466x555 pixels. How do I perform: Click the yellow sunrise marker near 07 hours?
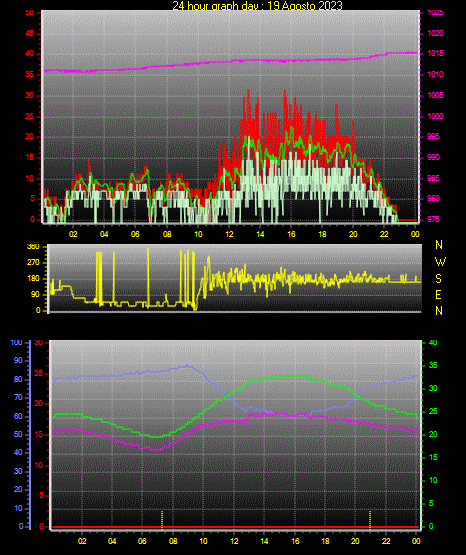(162, 520)
